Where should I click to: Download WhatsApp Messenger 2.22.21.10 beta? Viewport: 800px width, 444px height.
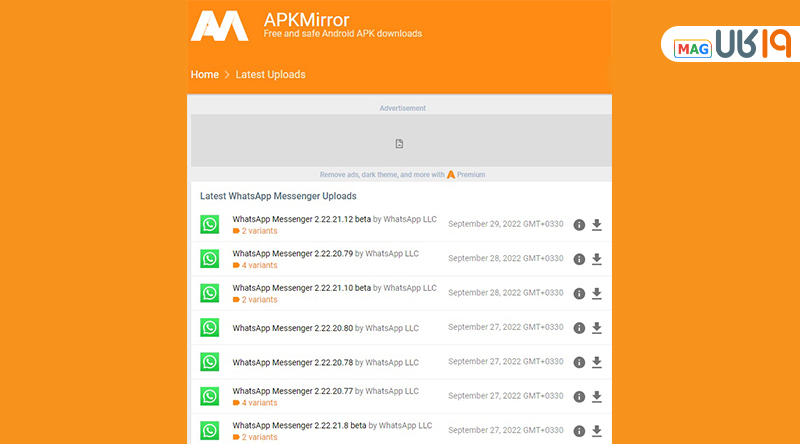(x=597, y=294)
